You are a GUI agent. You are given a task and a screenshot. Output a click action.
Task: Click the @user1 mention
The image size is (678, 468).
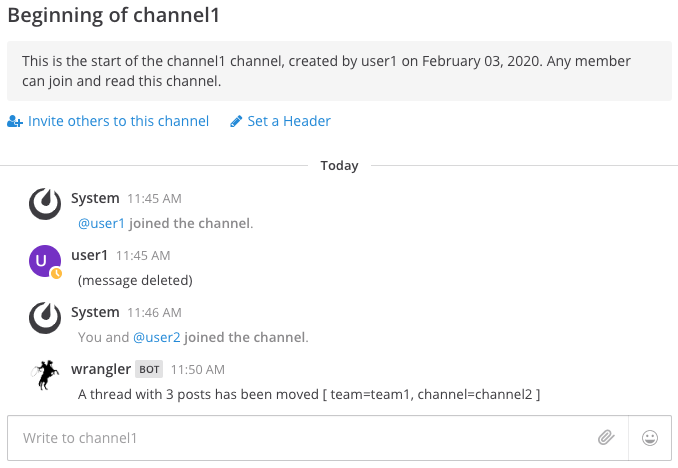point(101,224)
